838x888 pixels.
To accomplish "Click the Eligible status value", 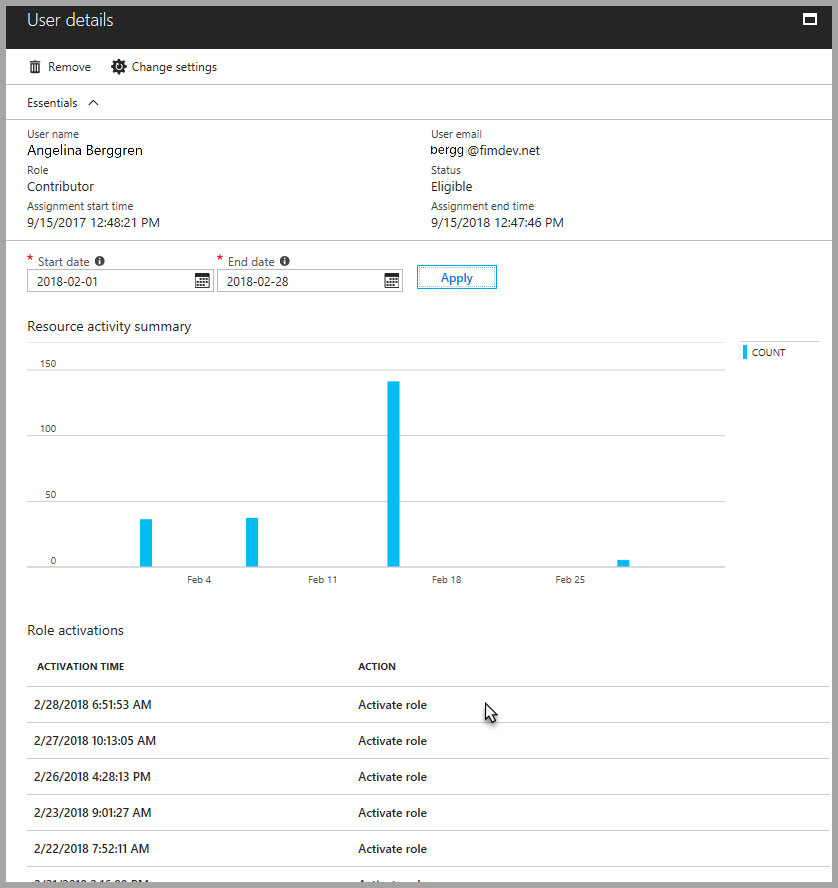I will [x=451, y=186].
